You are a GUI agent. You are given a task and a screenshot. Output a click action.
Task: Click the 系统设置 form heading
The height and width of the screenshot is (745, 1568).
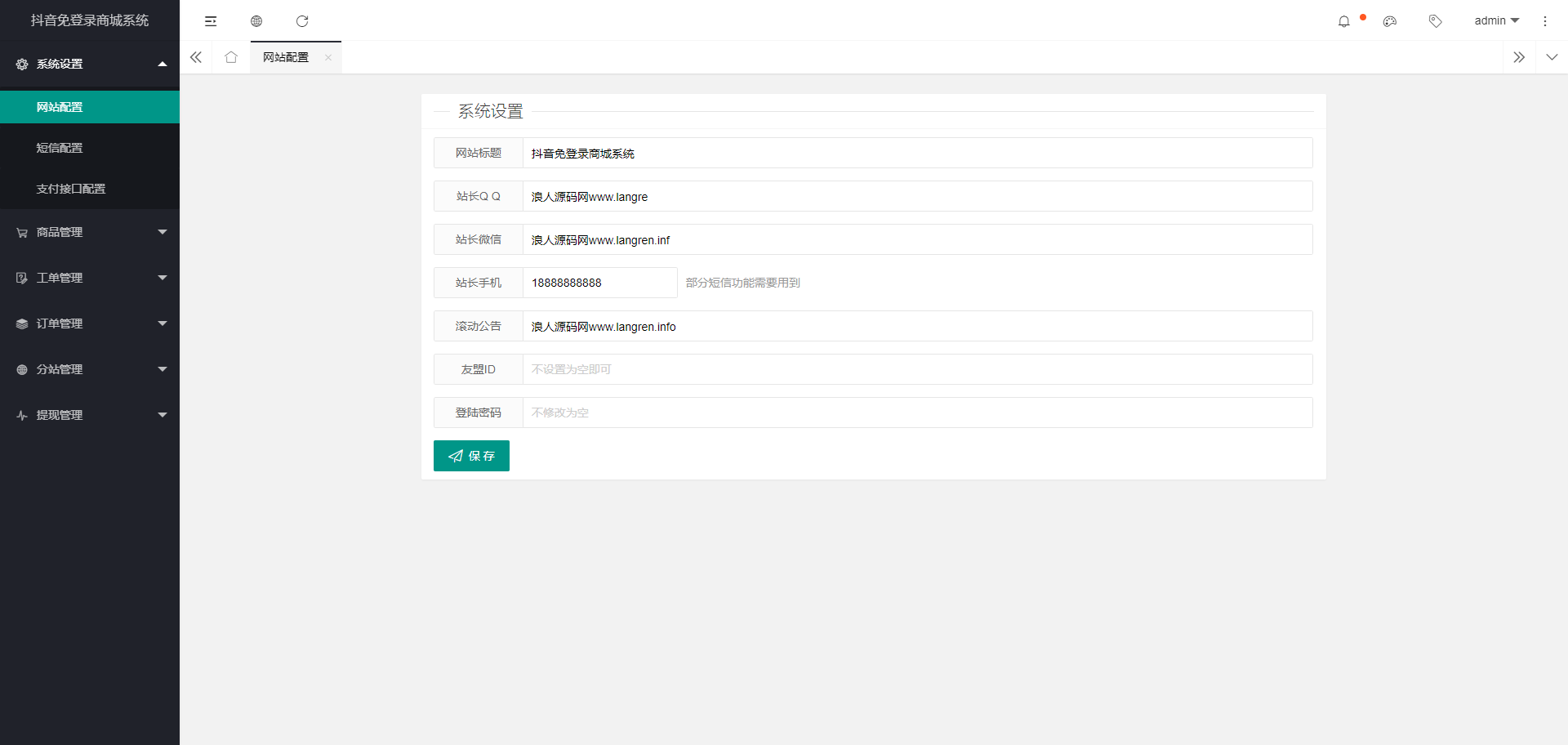[490, 111]
